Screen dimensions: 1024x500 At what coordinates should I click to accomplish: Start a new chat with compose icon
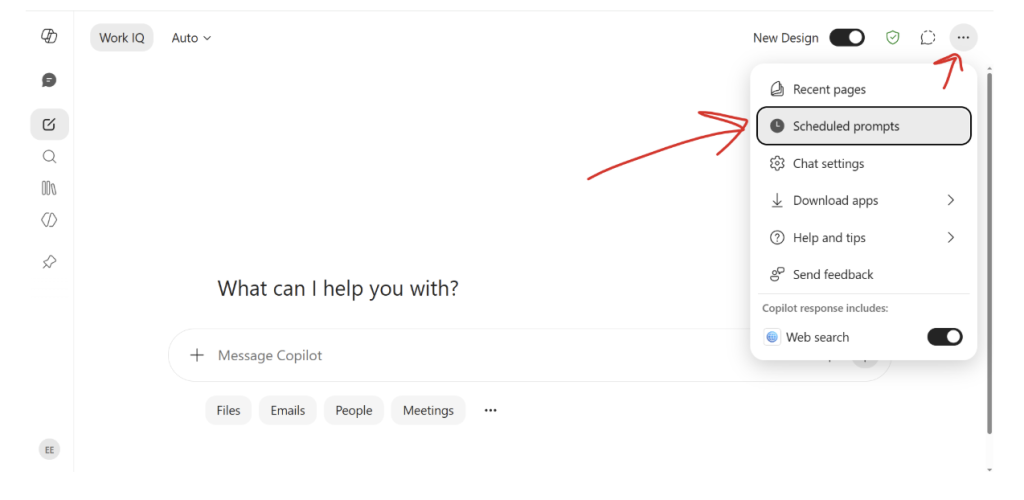[49, 124]
